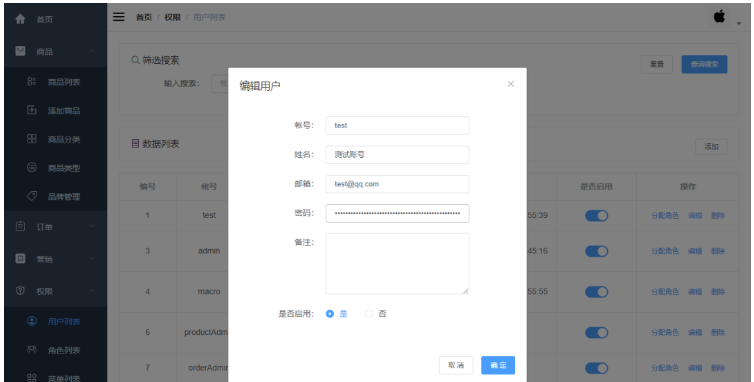Click the 营销 marketing icon
Image resolution: width=754 pixels, height=382 pixels.
(20, 259)
